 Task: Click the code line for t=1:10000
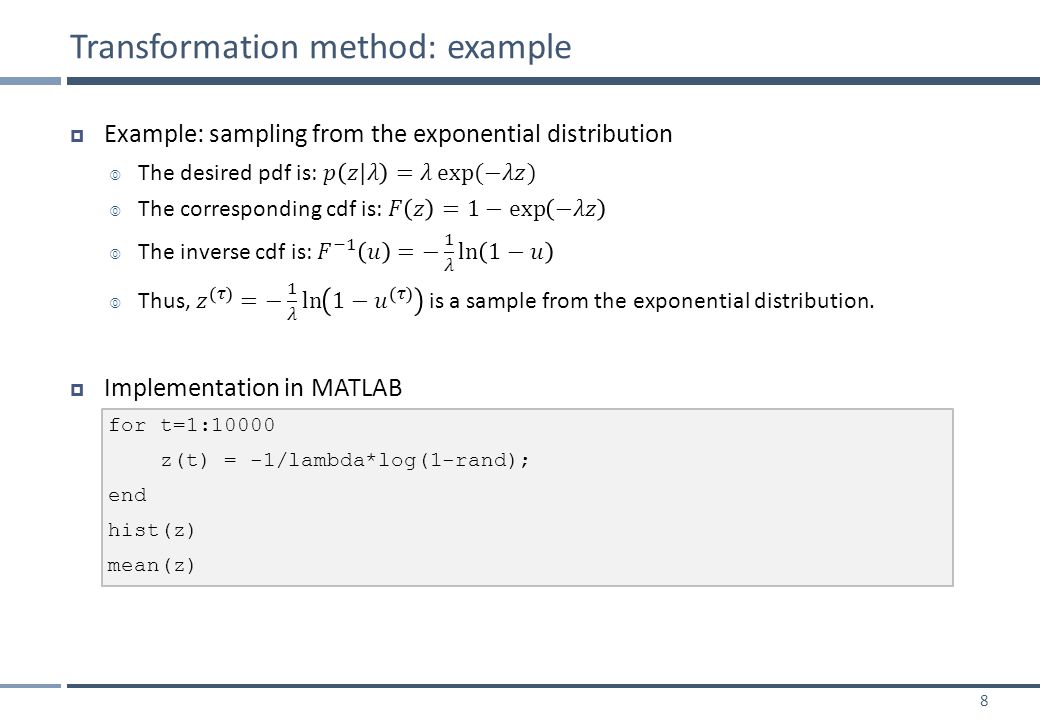tap(192, 425)
